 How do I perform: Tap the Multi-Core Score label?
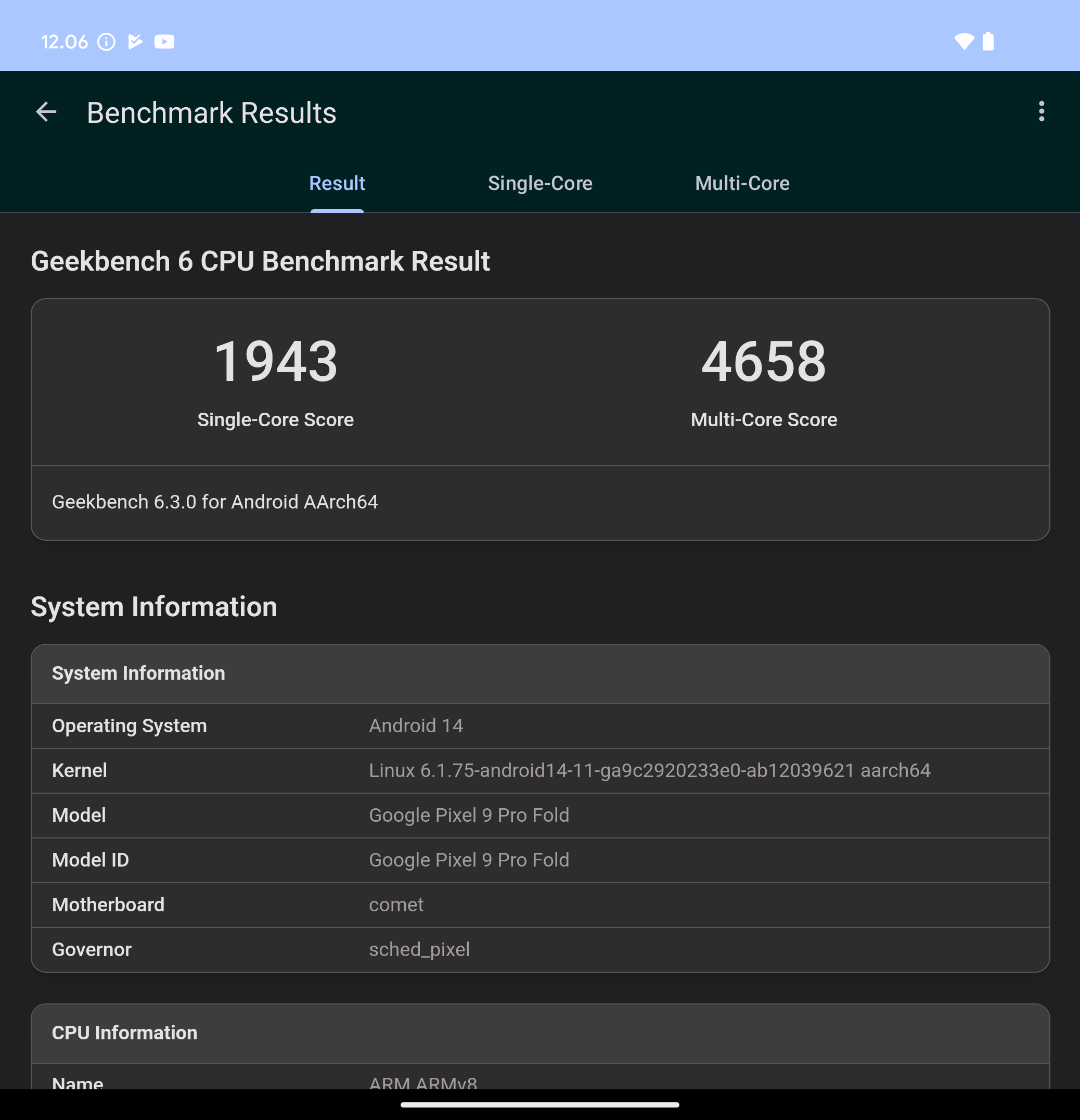click(764, 419)
